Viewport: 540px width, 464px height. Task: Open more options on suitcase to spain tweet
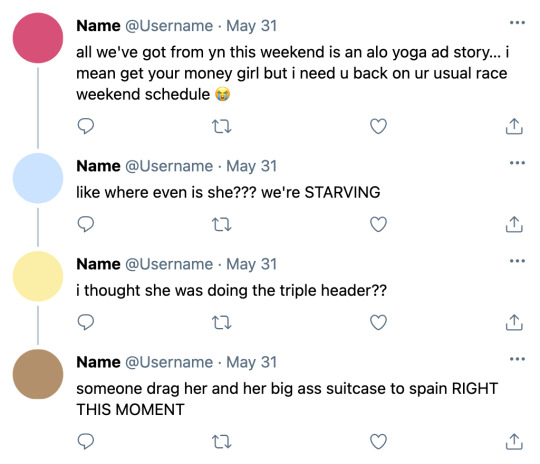(517, 359)
